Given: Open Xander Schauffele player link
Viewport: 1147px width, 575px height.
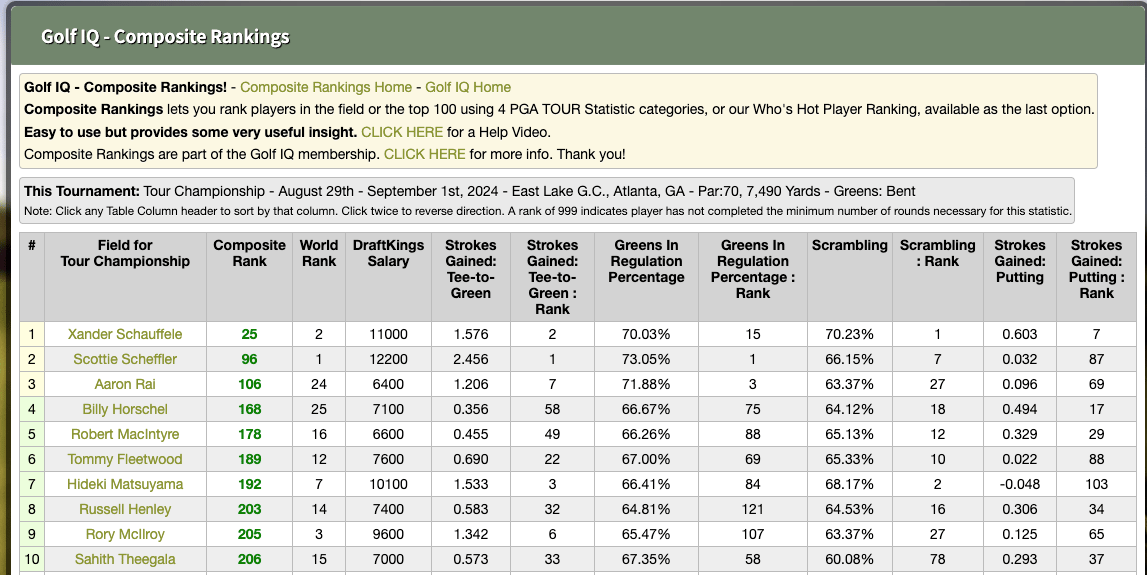Looking at the screenshot, I should pyautogui.click(x=125, y=334).
